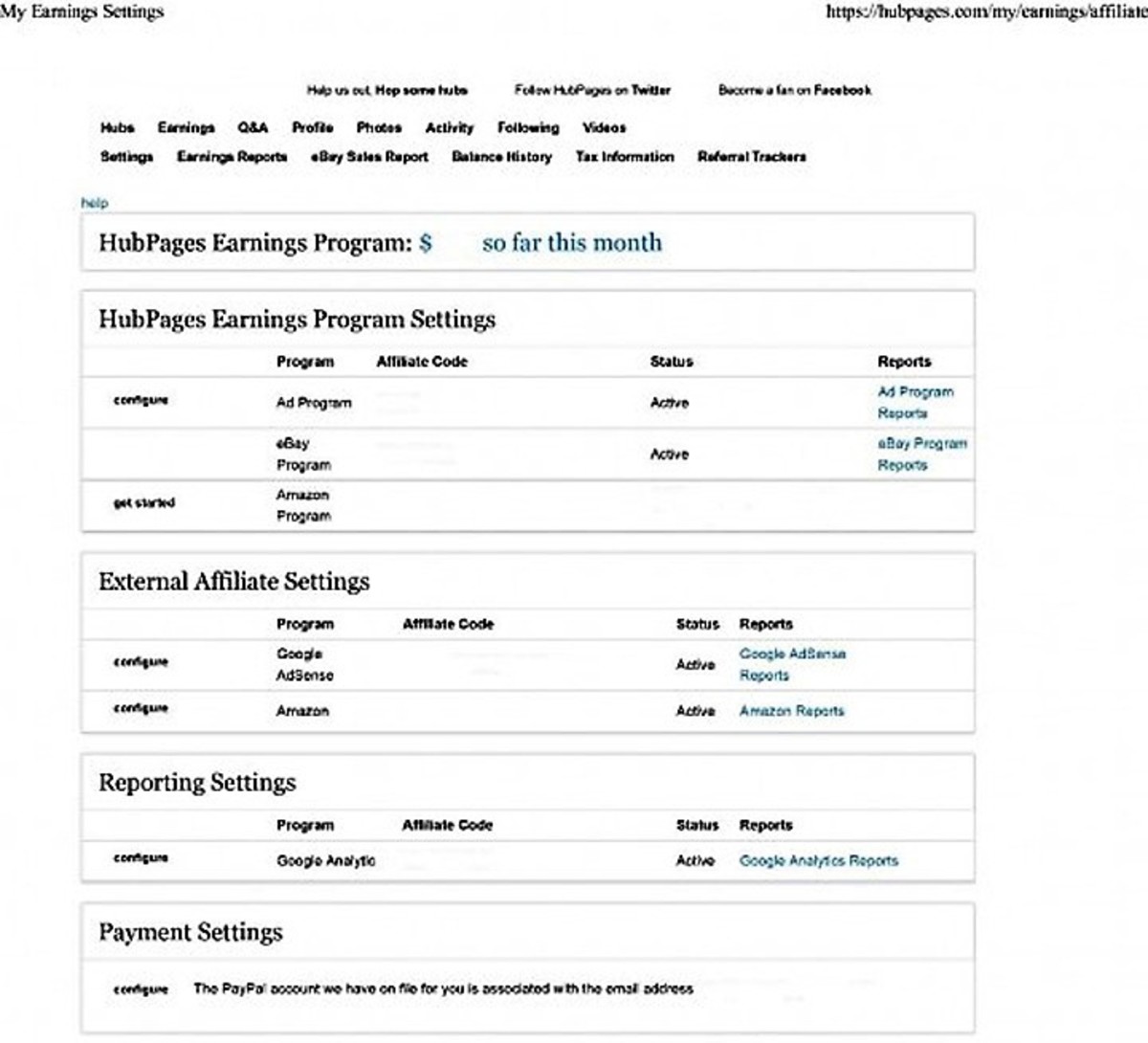The image size is (1148, 1043).
Task: Go to Referral Trackers
Action: (752, 156)
